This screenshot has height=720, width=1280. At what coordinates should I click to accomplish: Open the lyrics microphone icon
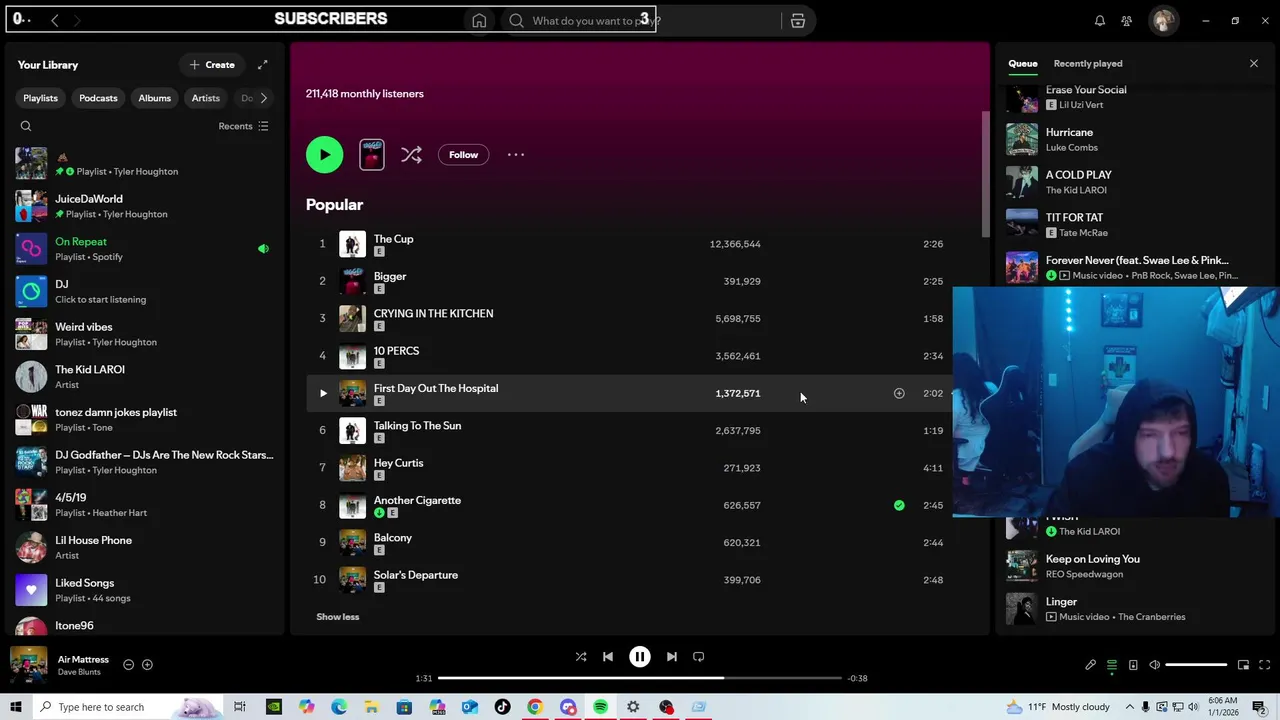point(1091,665)
